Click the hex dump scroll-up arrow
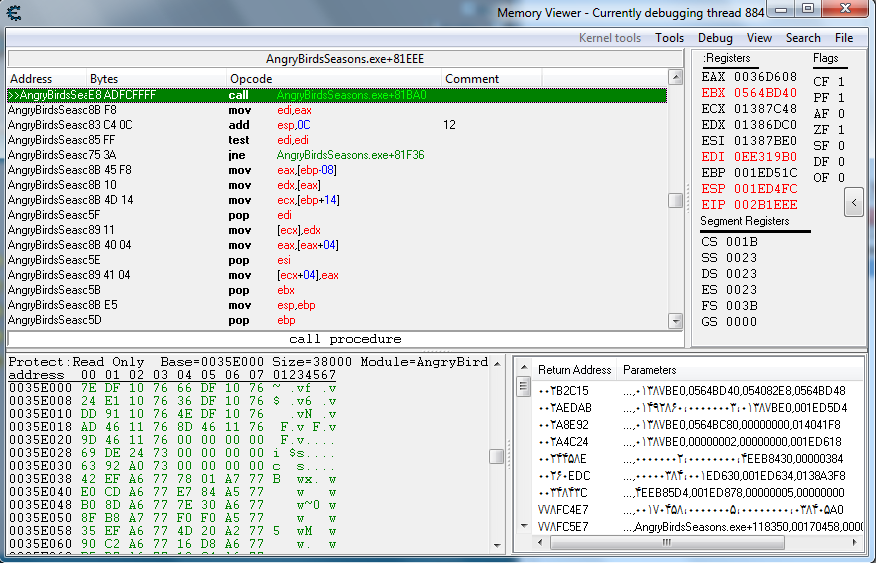Viewport: 876px width, 563px height. tap(496, 363)
